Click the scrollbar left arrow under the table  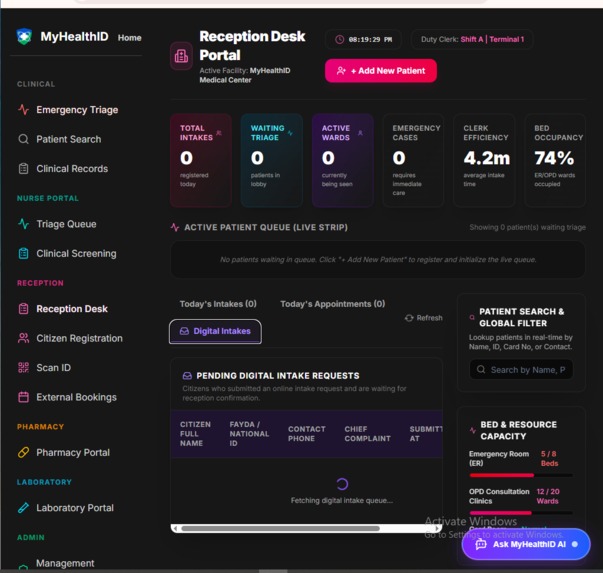click(175, 528)
